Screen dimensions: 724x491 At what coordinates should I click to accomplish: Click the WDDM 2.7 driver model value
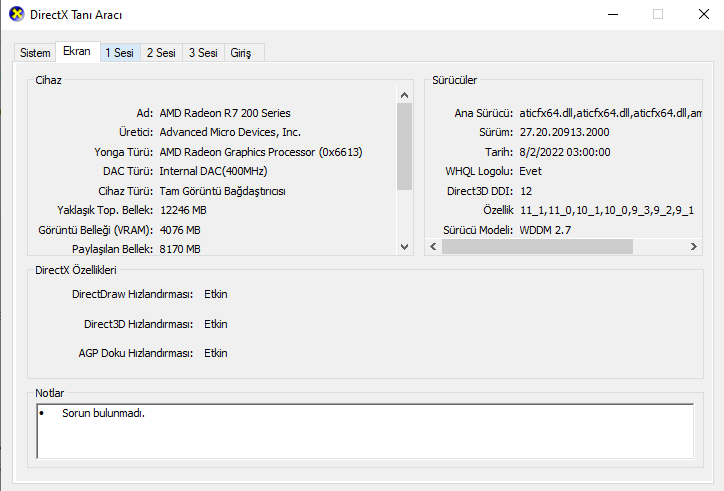click(x=545, y=230)
